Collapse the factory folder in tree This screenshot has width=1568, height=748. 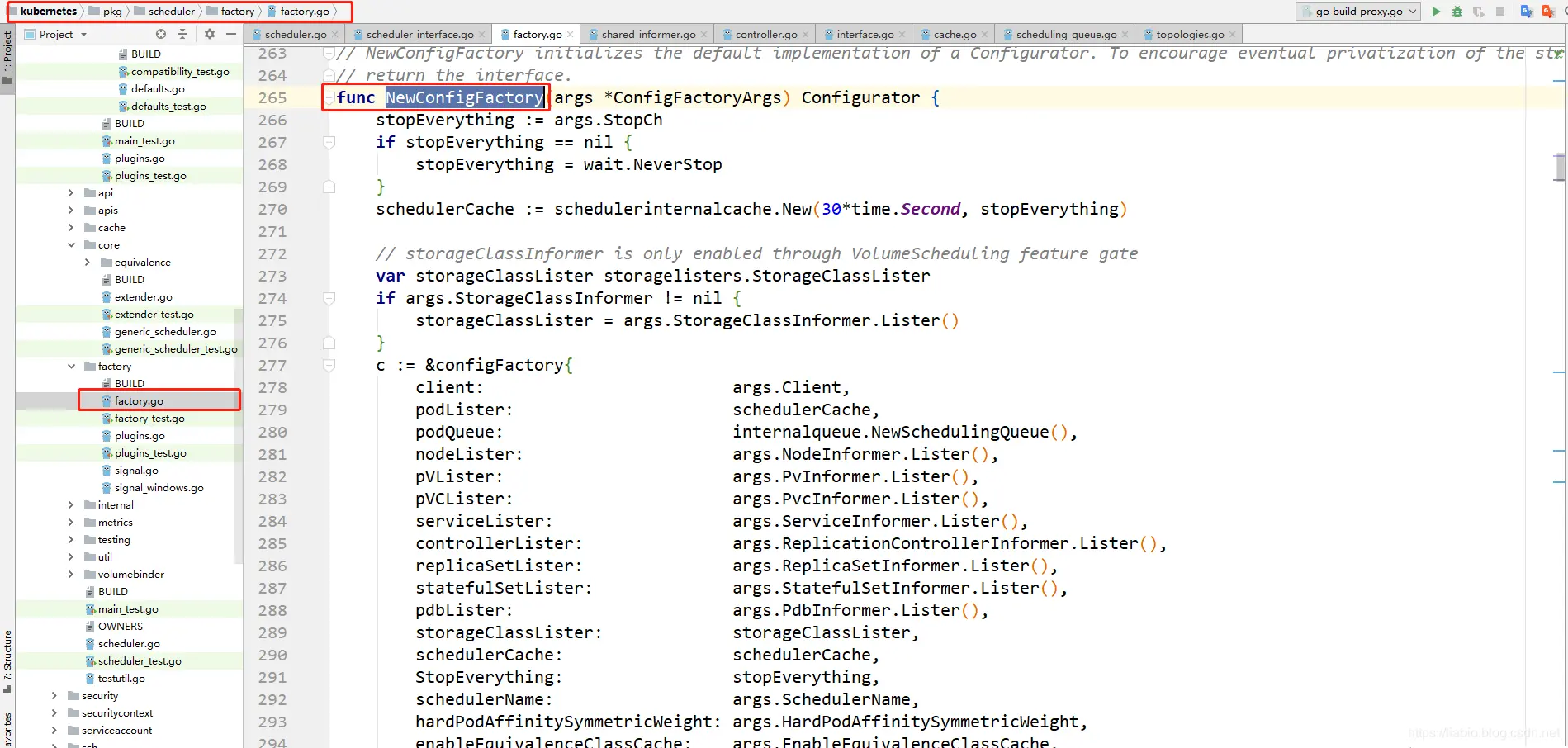click(x=71, y=367)
